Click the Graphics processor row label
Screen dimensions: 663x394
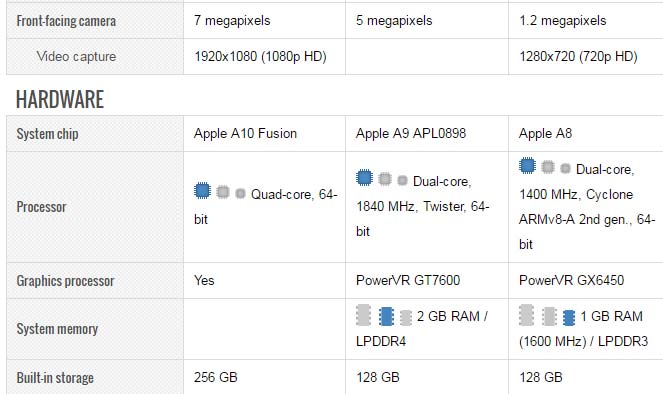pyautogui.click(x=66, y=281)
